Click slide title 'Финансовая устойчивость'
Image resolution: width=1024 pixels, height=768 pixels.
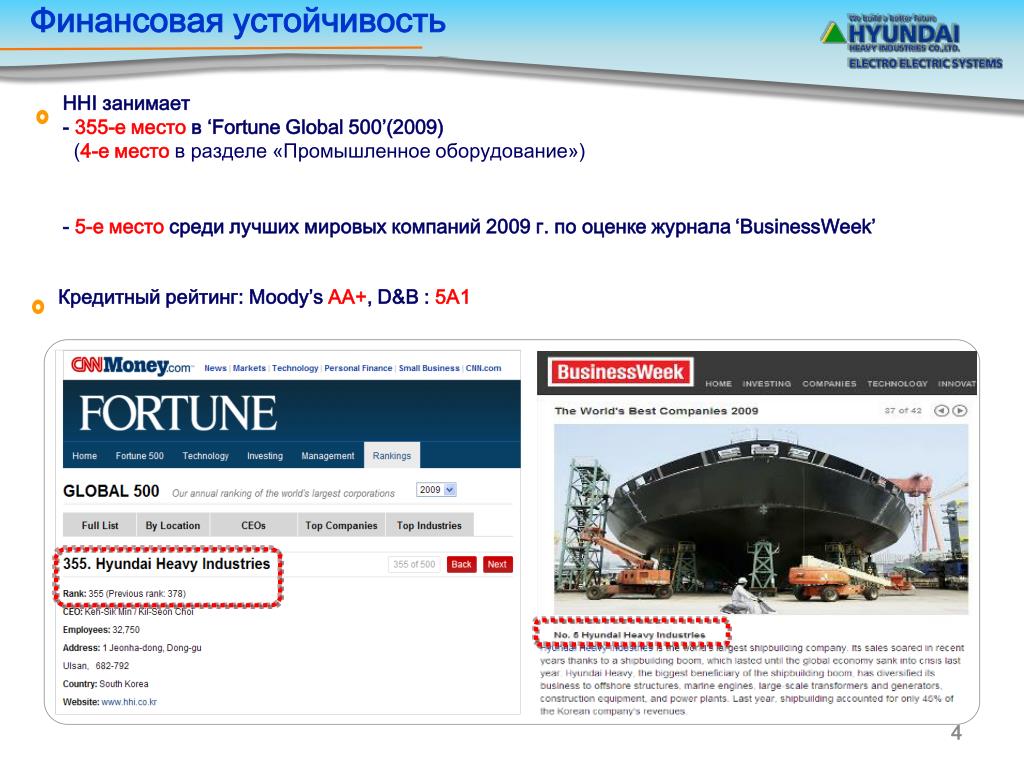[x=238, y=22]
